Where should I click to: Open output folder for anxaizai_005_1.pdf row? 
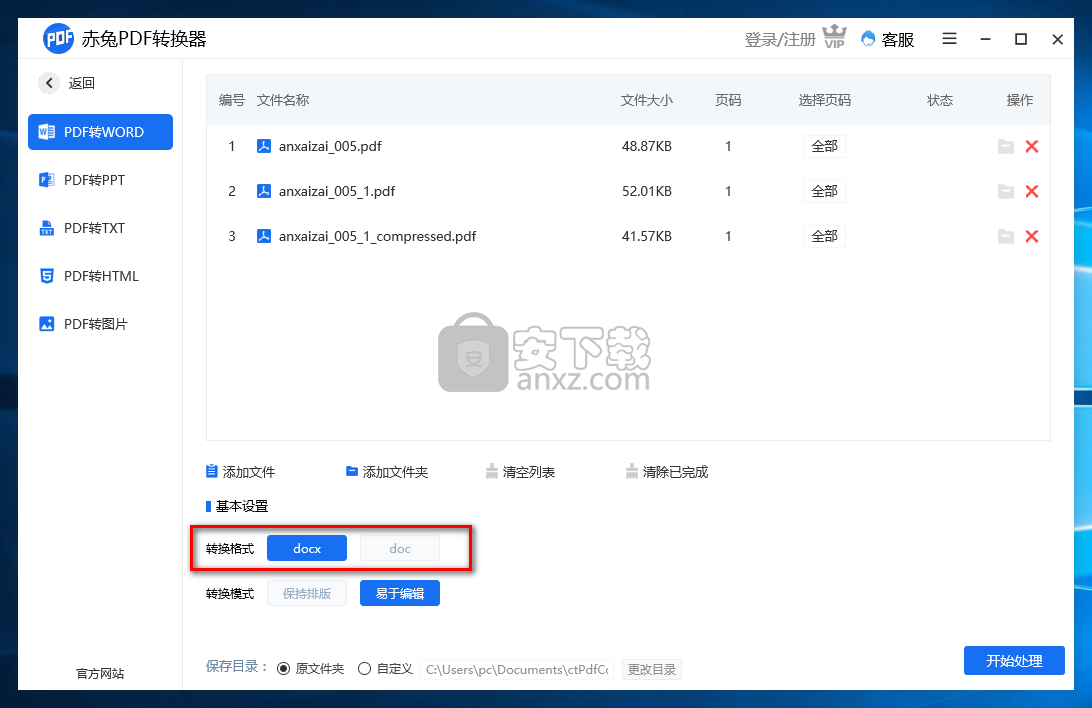[1006, 191]
